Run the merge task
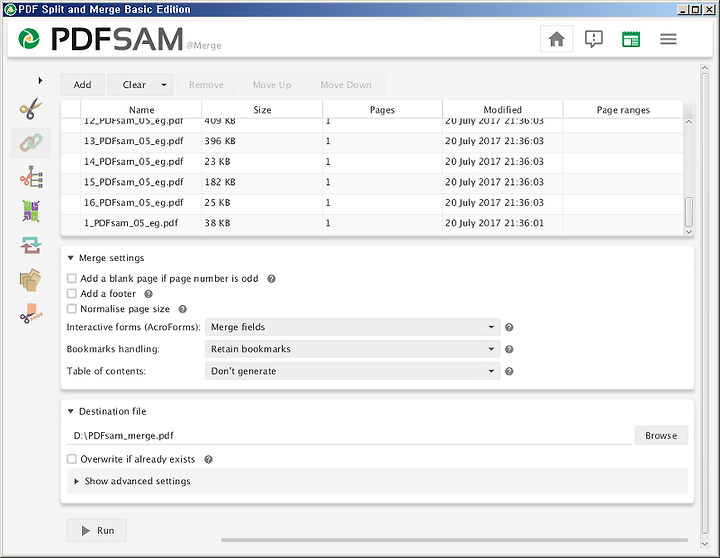Viewport: 720px width, 558px height. point(97,530)
